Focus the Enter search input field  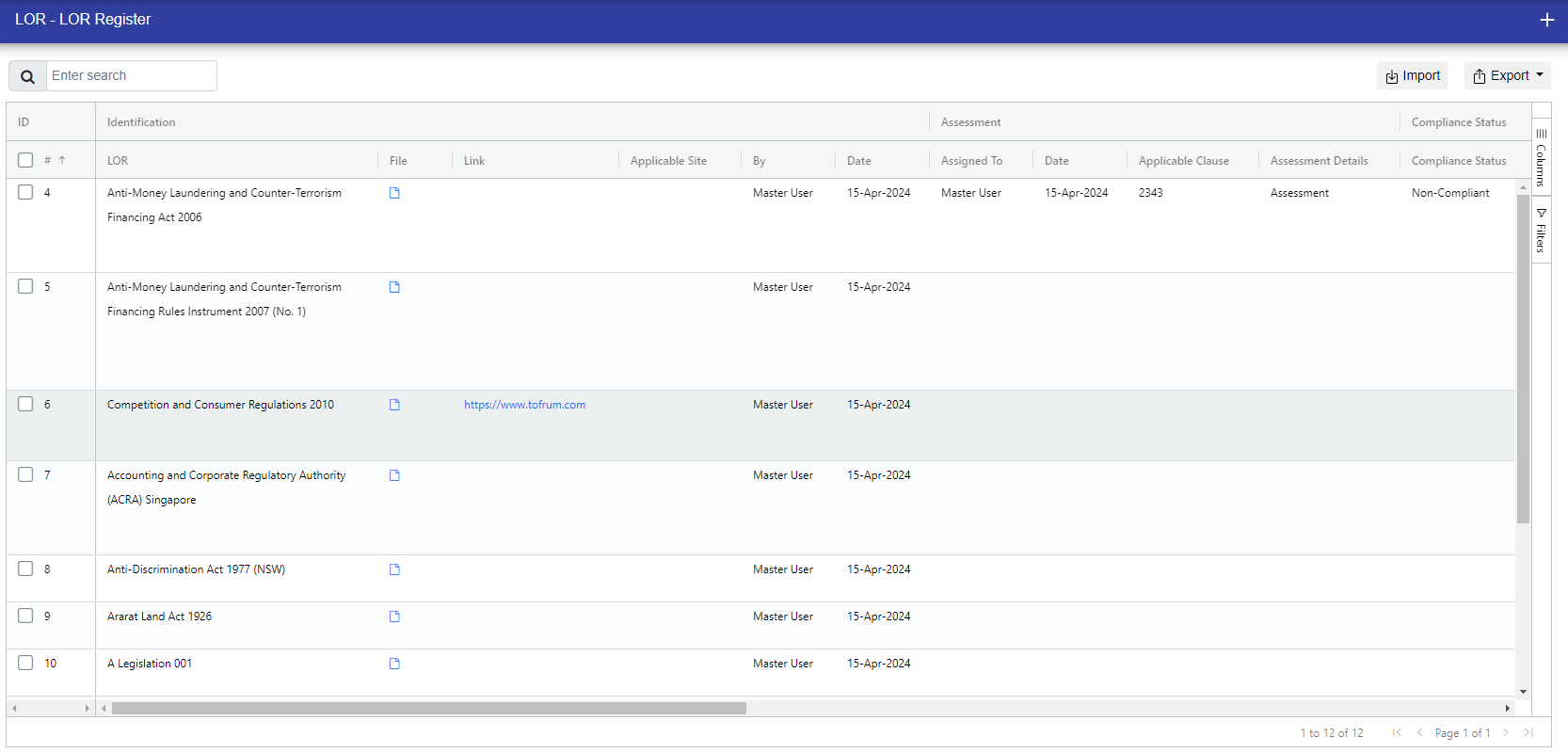click(131, 75)
